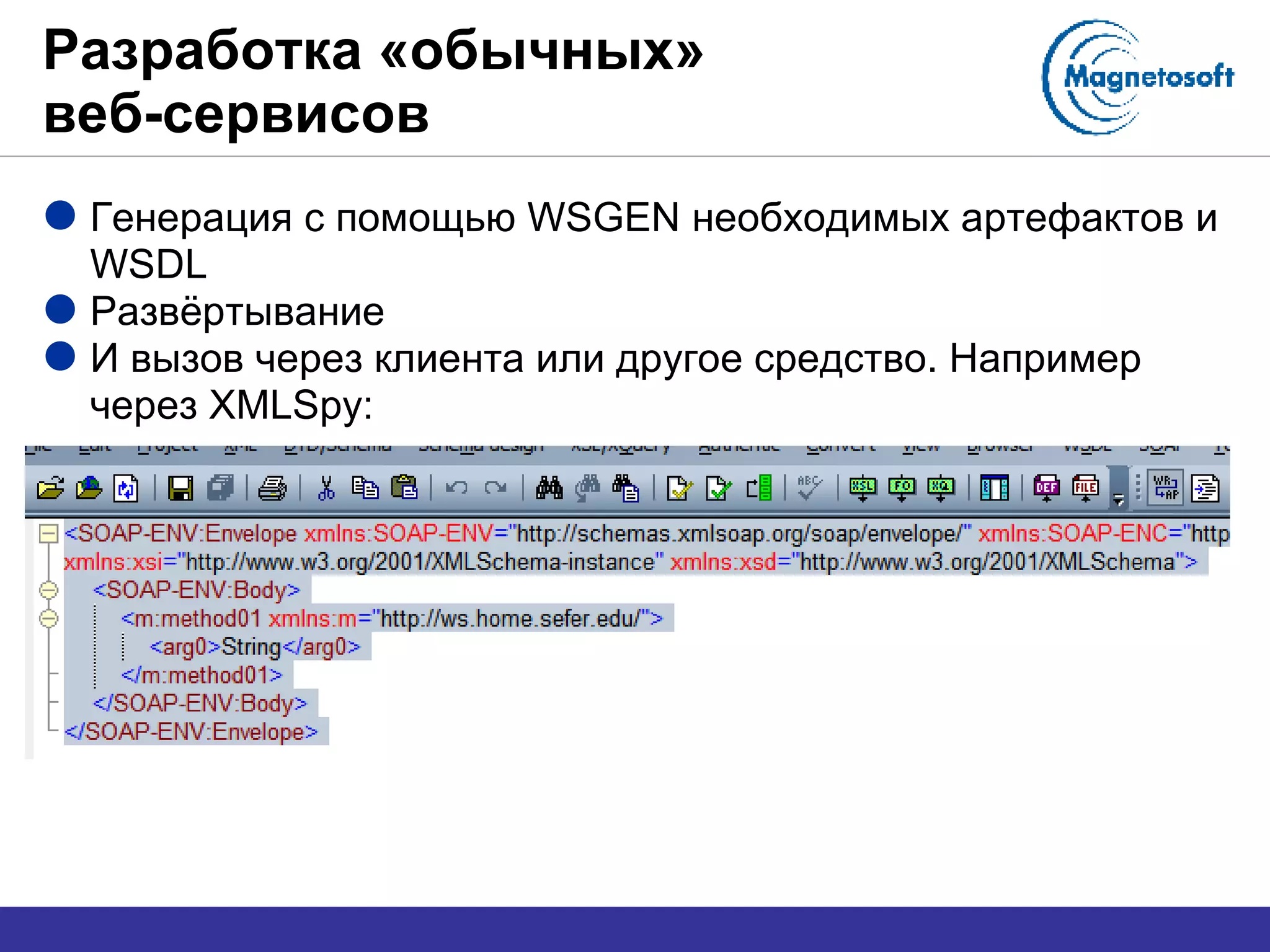
Task: Click the closing /SOAP-ENV:Envelope tag
Action: (191, 732)
